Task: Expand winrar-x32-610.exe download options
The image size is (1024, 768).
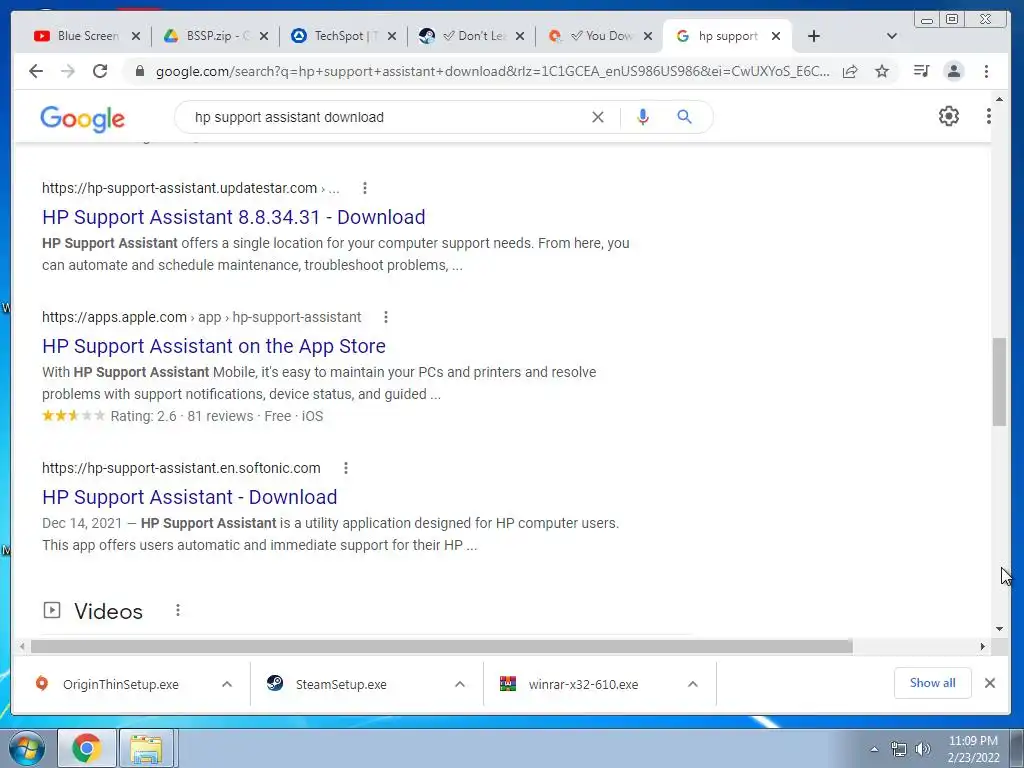Action: (x=693, y=684)
